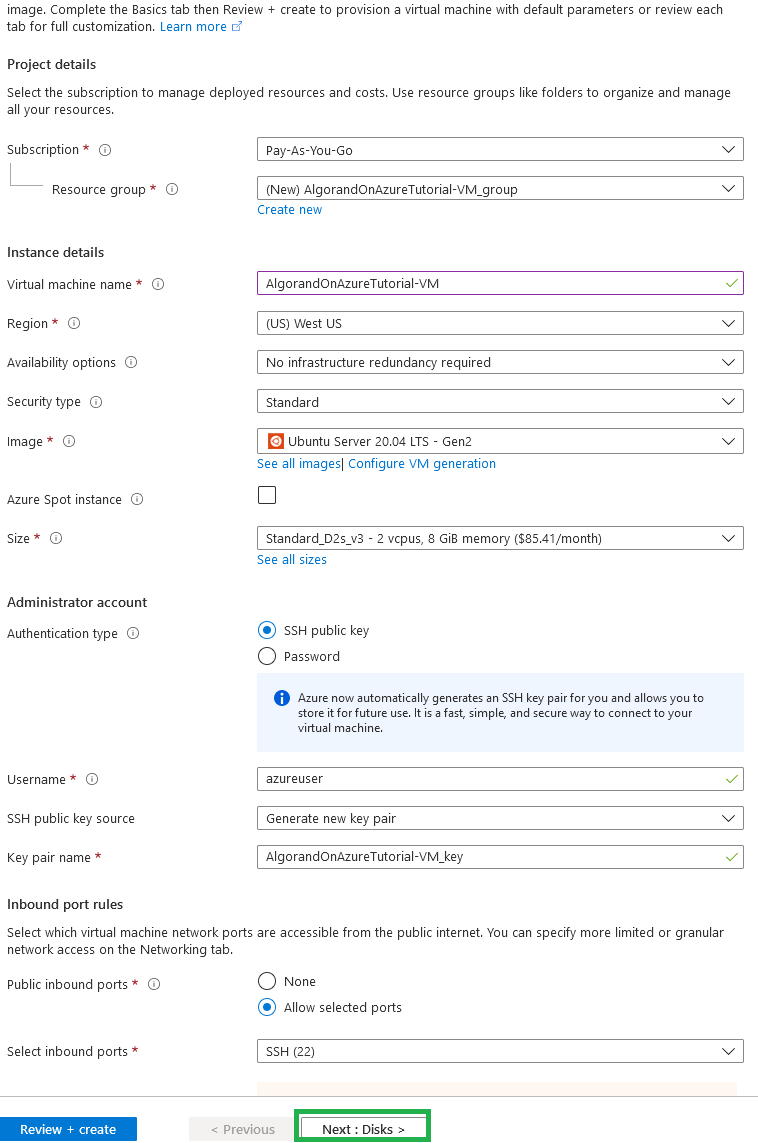The width and height of the screenshot is (758, 1143).
Task: View the Public inbound ports info tooltip
Action: pos(153,984)
